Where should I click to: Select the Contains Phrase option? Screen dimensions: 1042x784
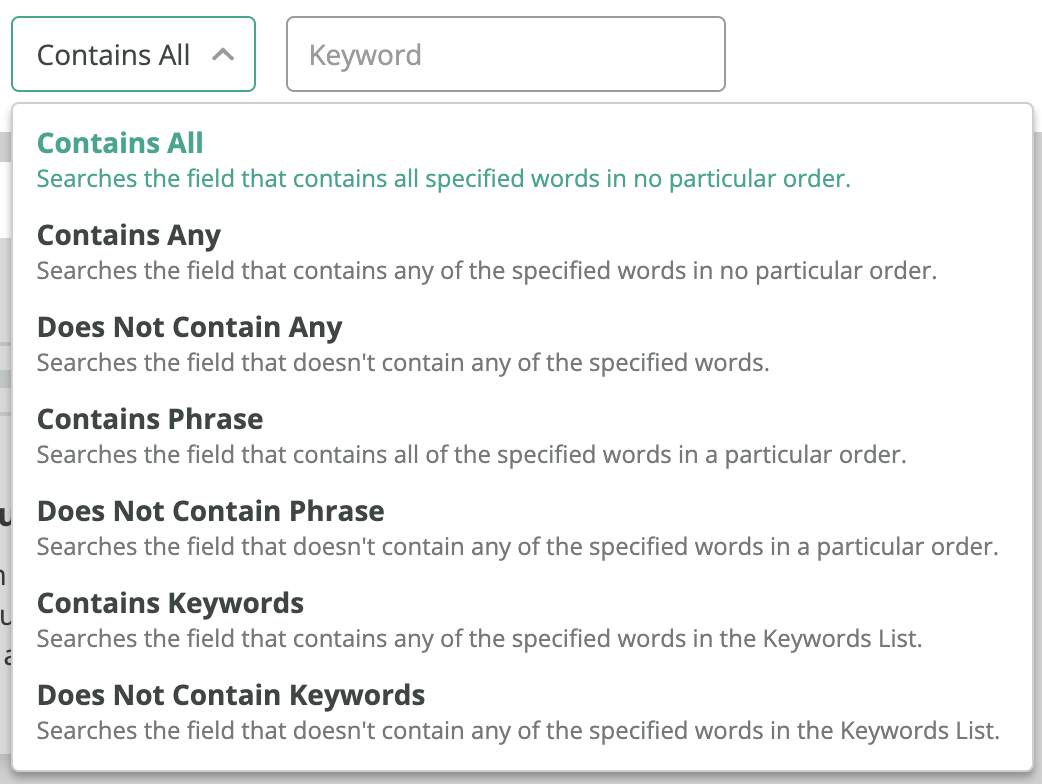pyautogui.click(x=522, y=437)
